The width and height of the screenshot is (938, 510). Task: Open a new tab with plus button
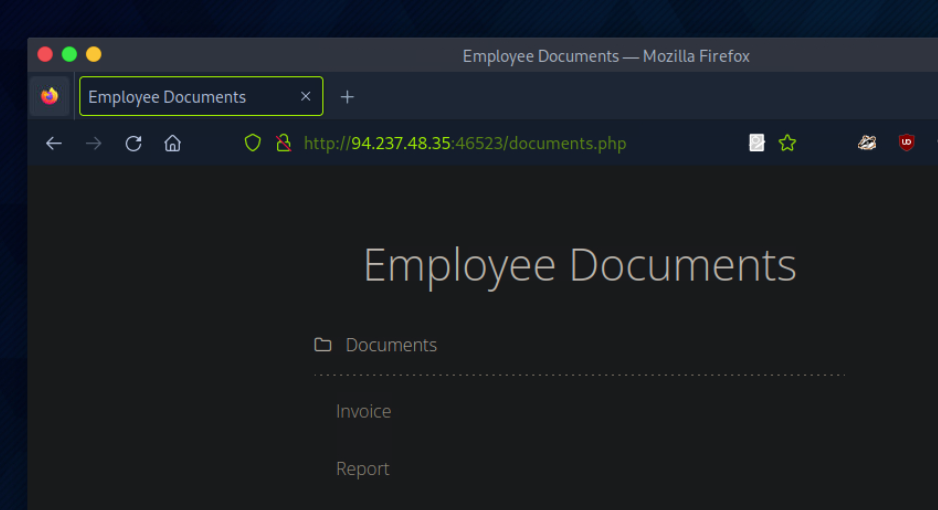tap(347, 97)
